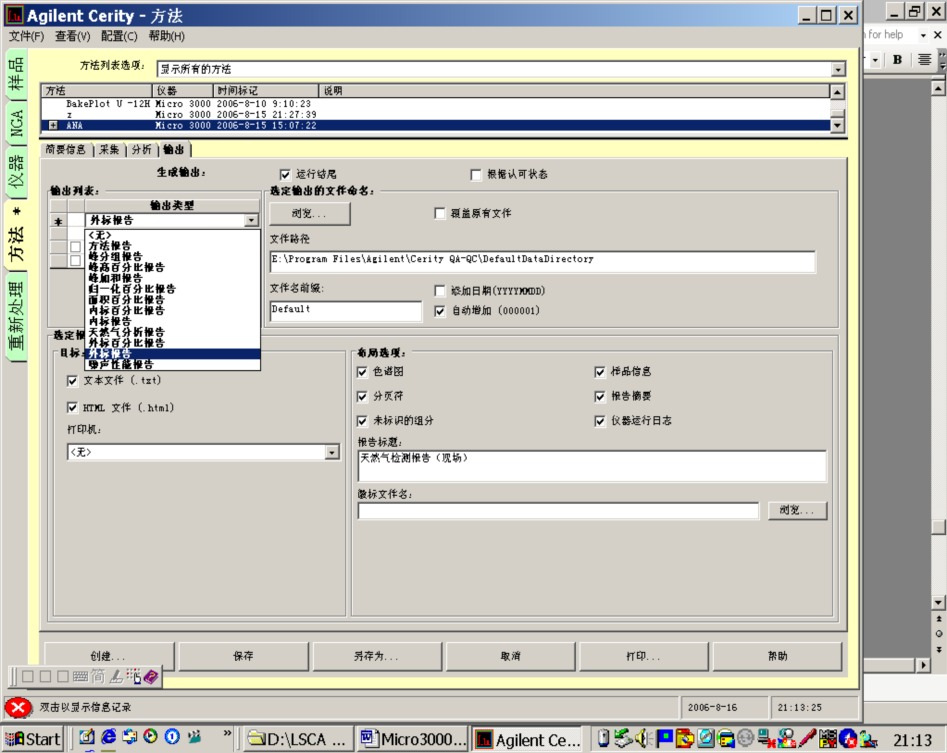Switch to D:\LSCA taskbar window

click(298, 739)
